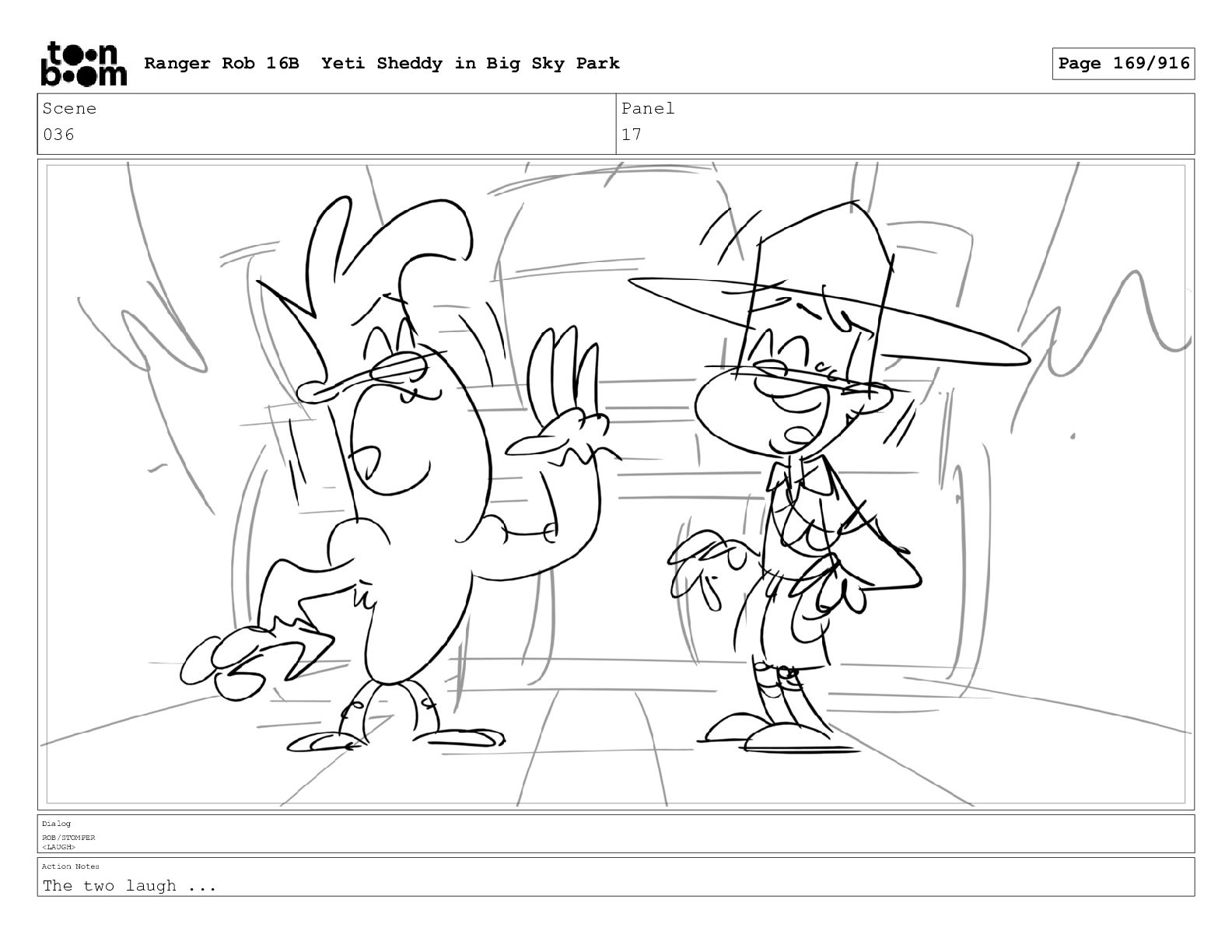Screen dimensions: 1232x952
Task: Select the title text 'Ranger Rob 16B Yeti Sheddy in Big Sky Park'
Action: pos(382,63)
